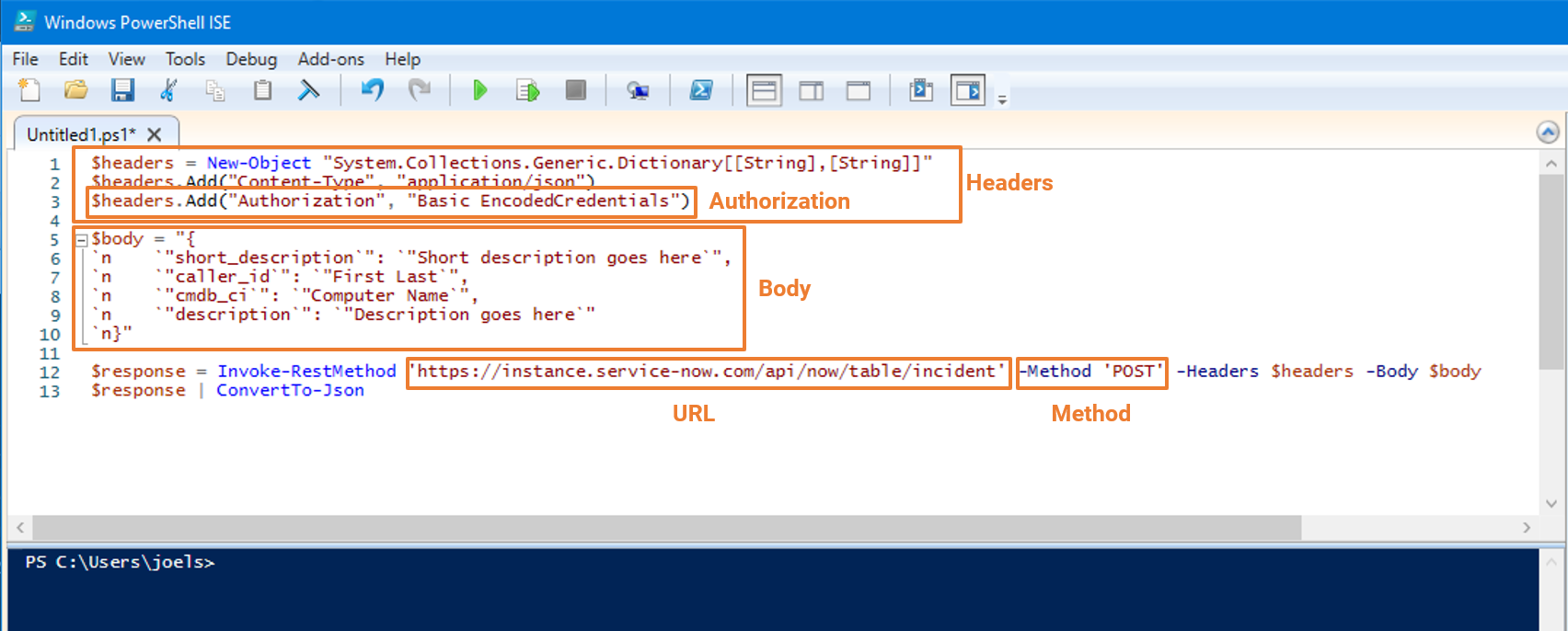Close the Untitled1.ps1 script tab

point(155,134)
